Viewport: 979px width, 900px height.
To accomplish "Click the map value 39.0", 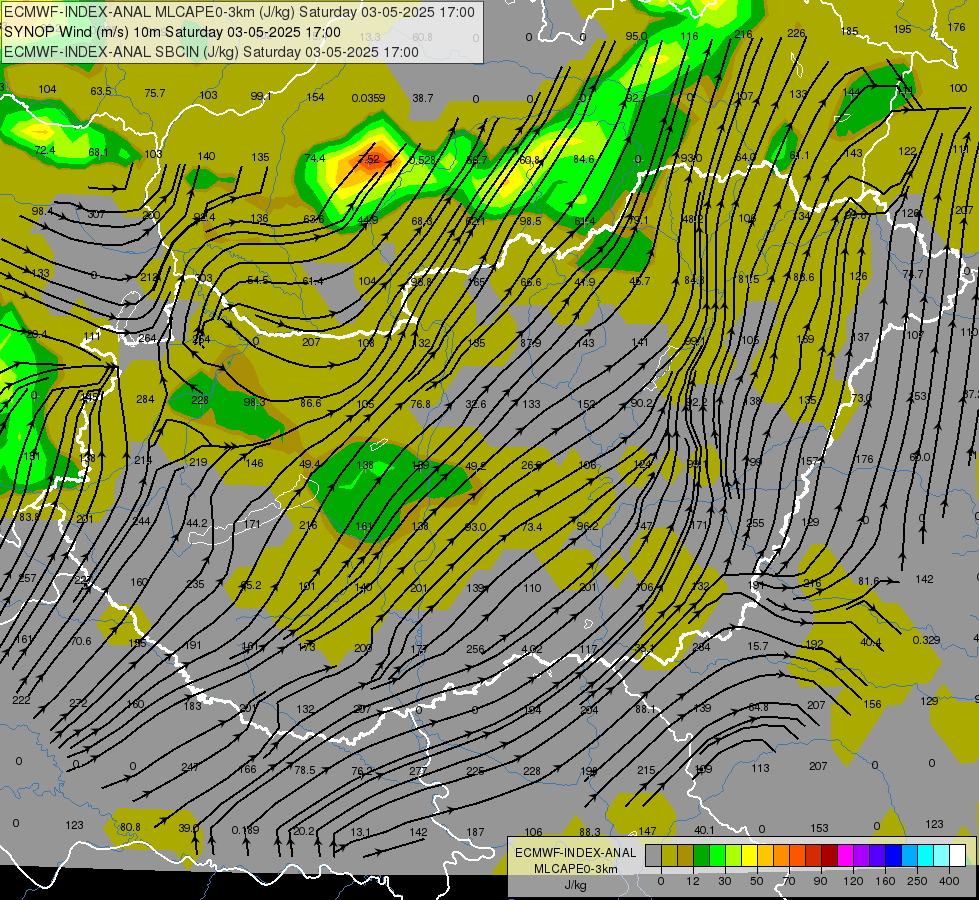I will (189, 828).
